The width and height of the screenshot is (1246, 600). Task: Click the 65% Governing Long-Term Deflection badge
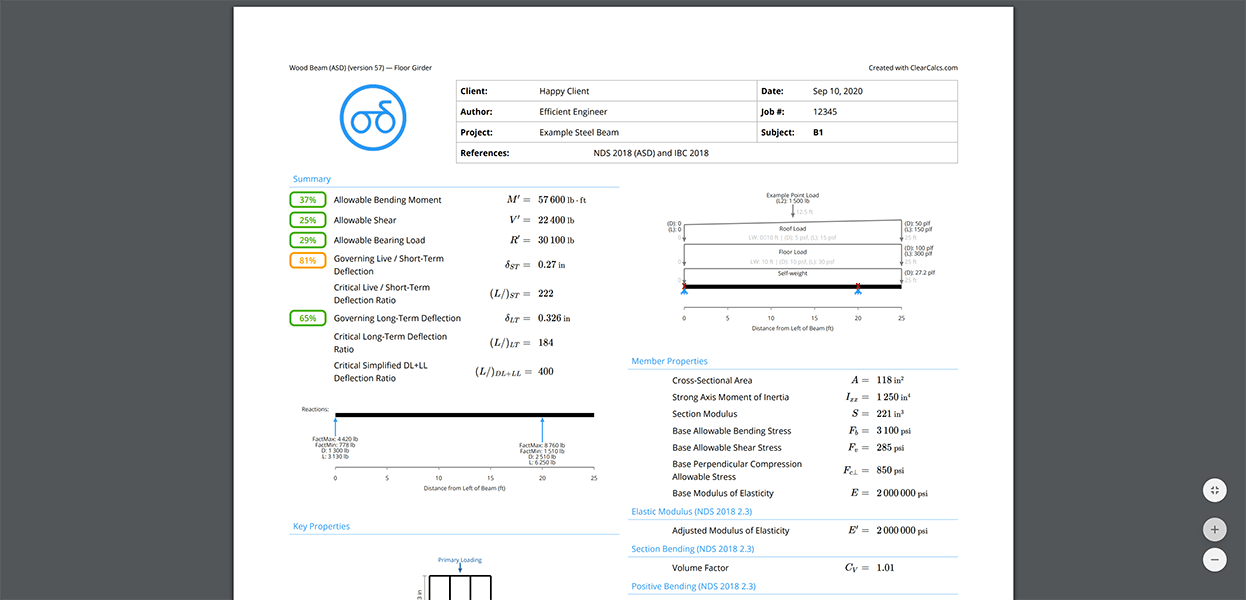point(307,317)
